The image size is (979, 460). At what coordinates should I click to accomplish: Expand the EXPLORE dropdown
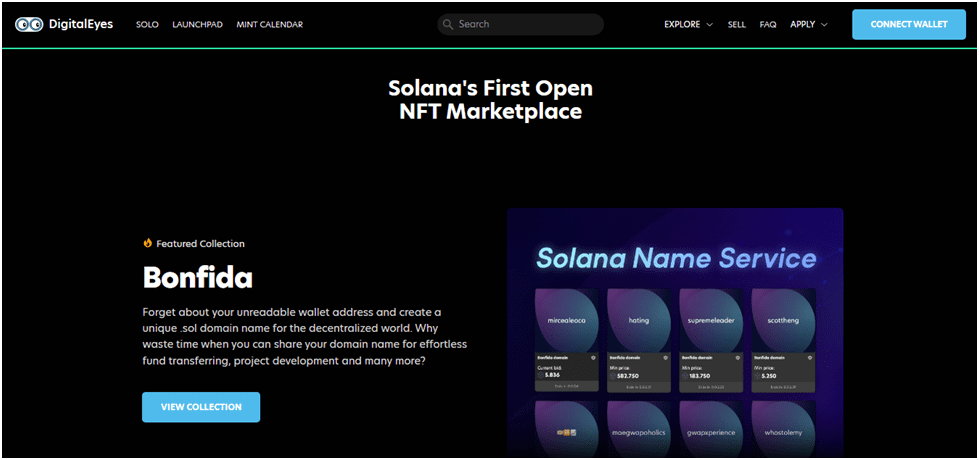[x=688, y=24]
